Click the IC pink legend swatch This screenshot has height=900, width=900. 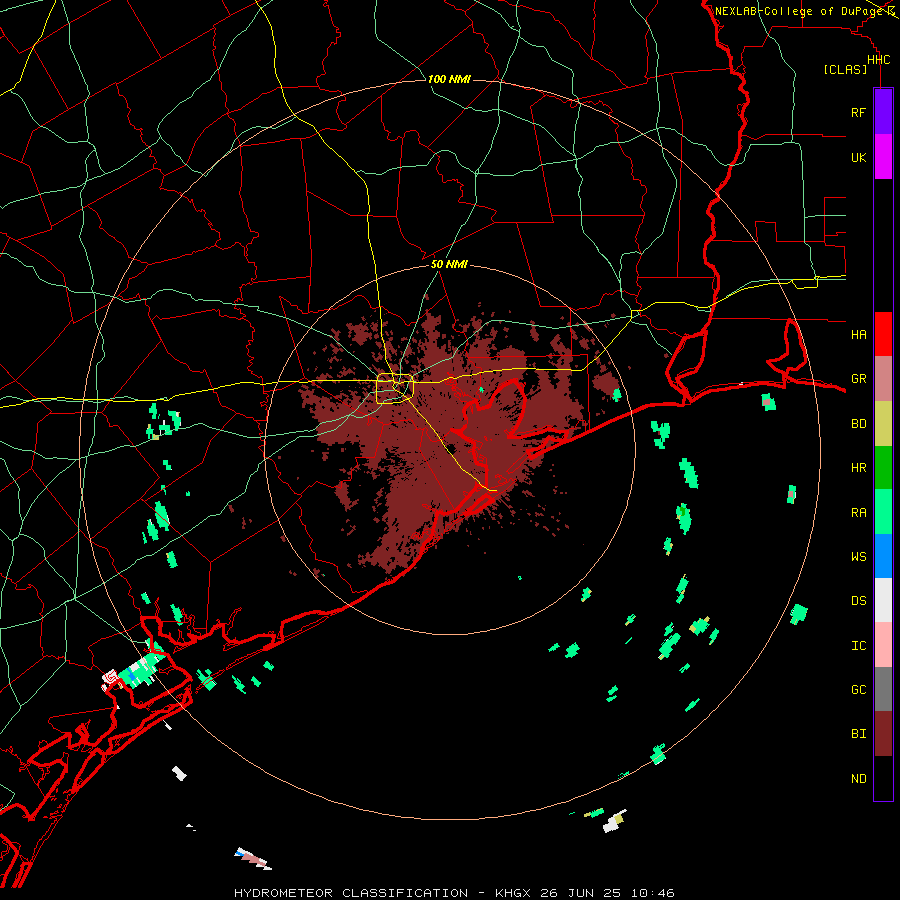coord(883,645)
